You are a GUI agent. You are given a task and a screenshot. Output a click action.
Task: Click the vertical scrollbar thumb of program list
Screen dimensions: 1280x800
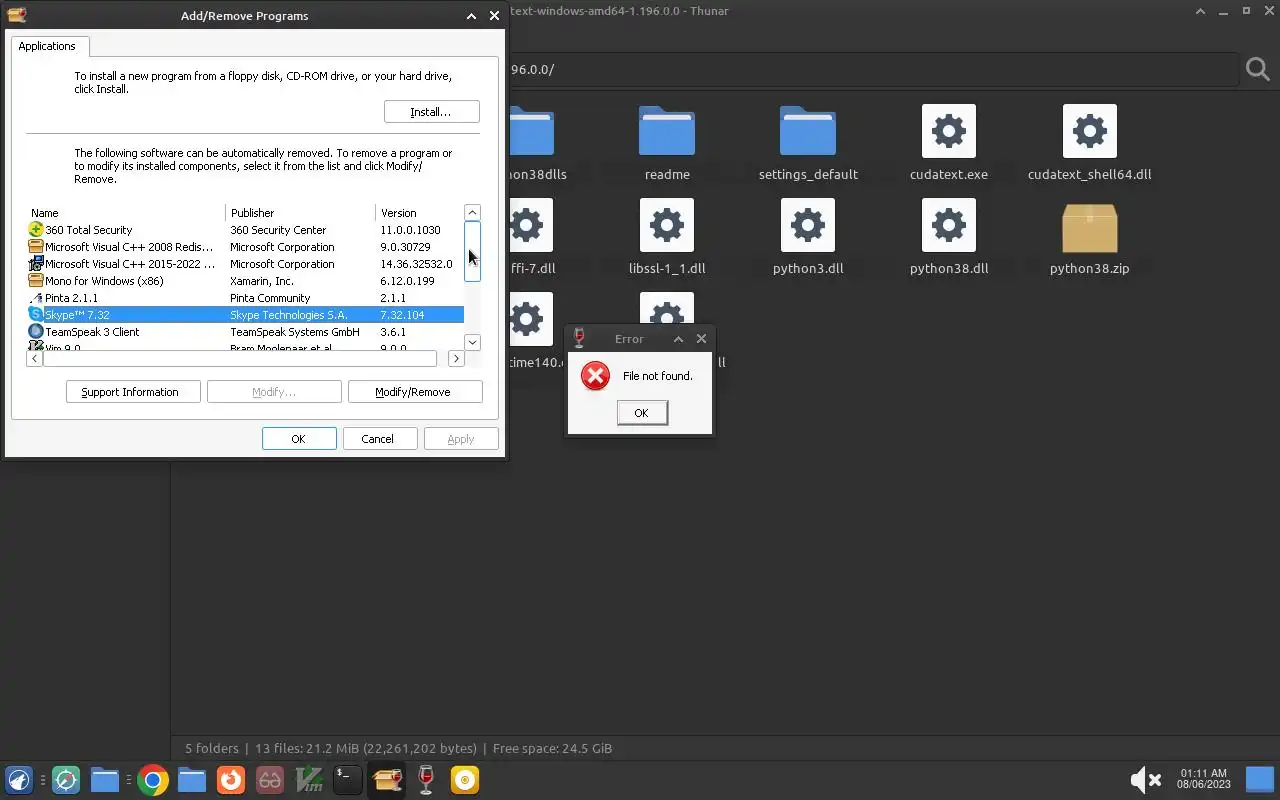472,251
